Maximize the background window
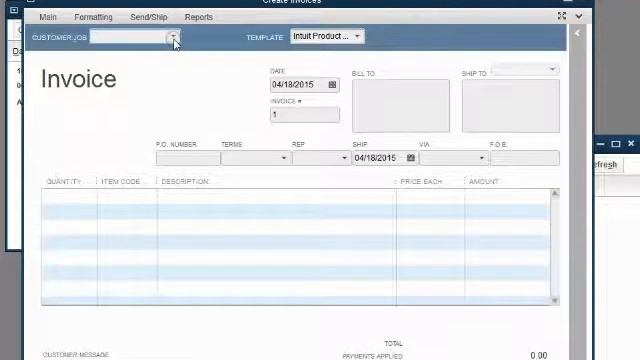 tap(616, 144)
